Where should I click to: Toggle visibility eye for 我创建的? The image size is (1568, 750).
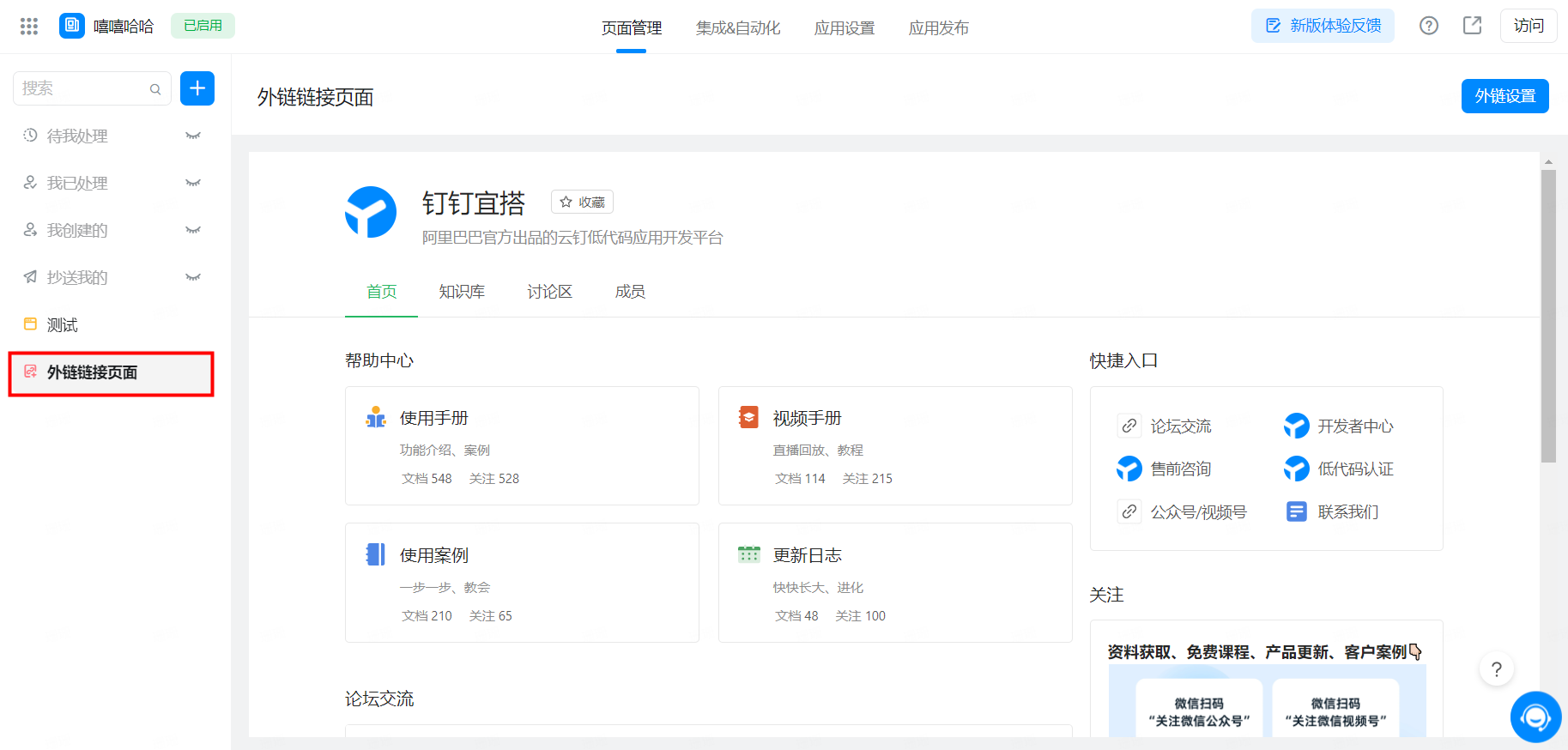coord(193,230)
